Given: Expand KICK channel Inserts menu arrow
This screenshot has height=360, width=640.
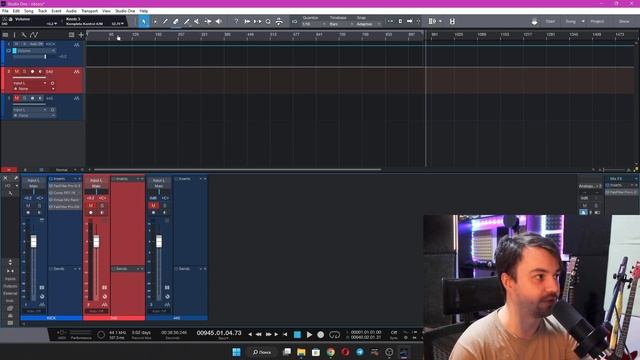Looking at the screenshot, I should [x=75, y=179].
